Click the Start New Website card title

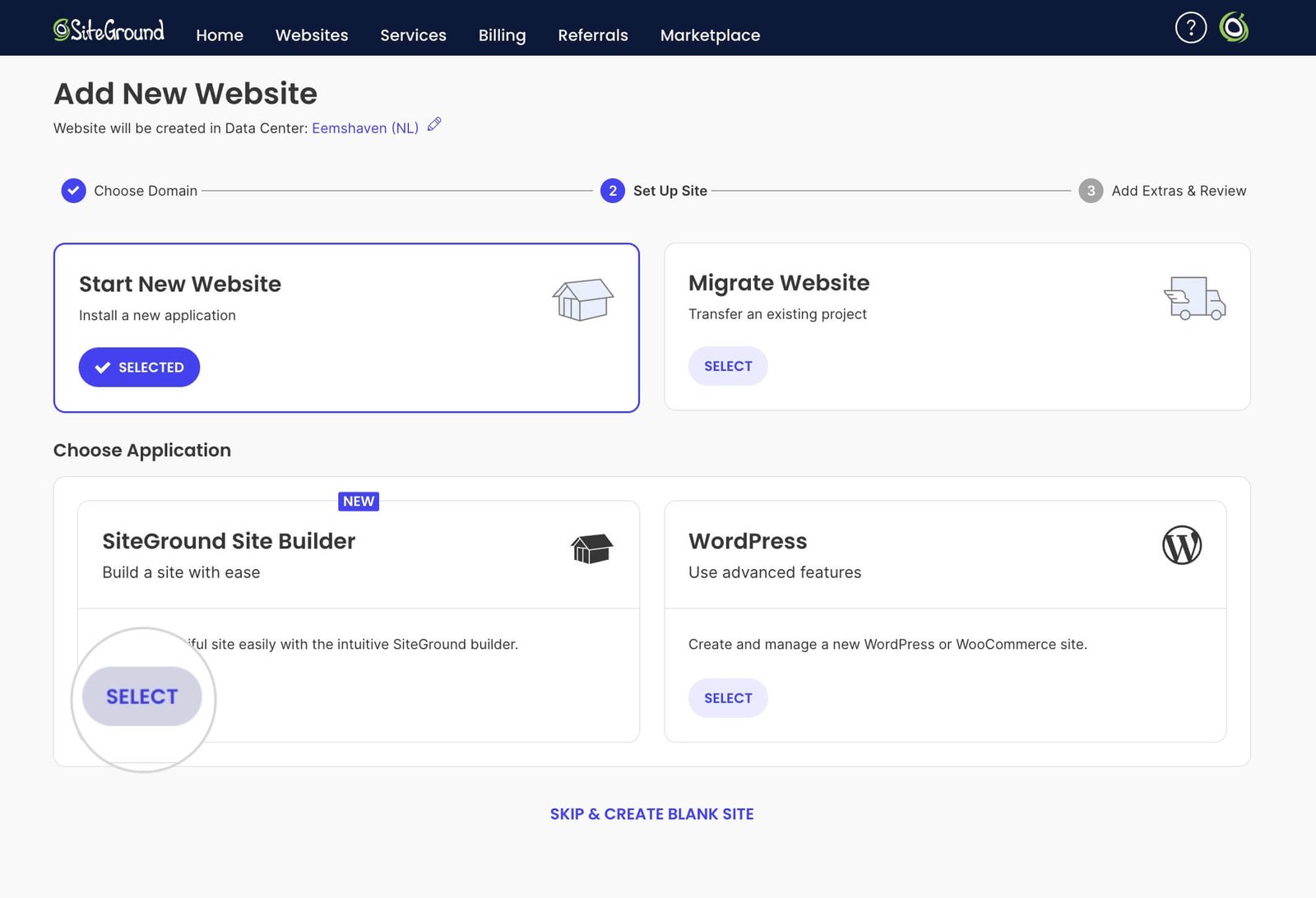click(180, 285)
